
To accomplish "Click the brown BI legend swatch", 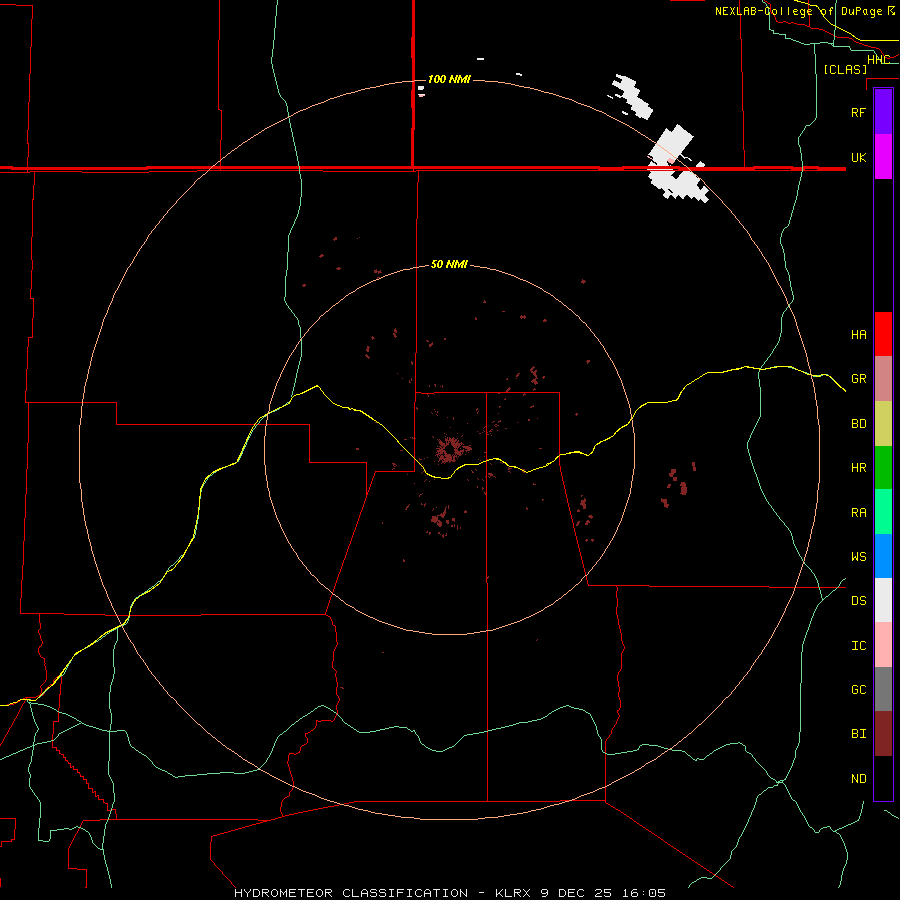I will 883,734.
